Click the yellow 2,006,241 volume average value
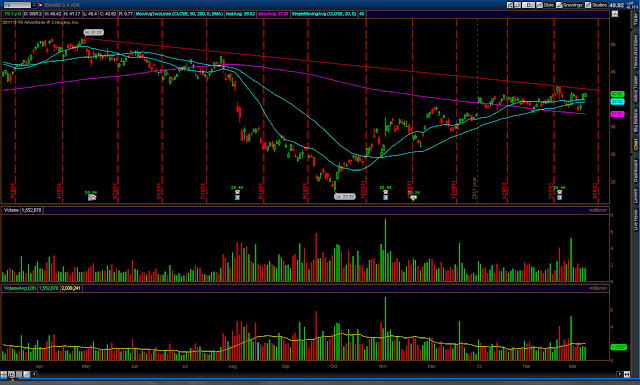640x385 pixels. [x=71, y=288]
